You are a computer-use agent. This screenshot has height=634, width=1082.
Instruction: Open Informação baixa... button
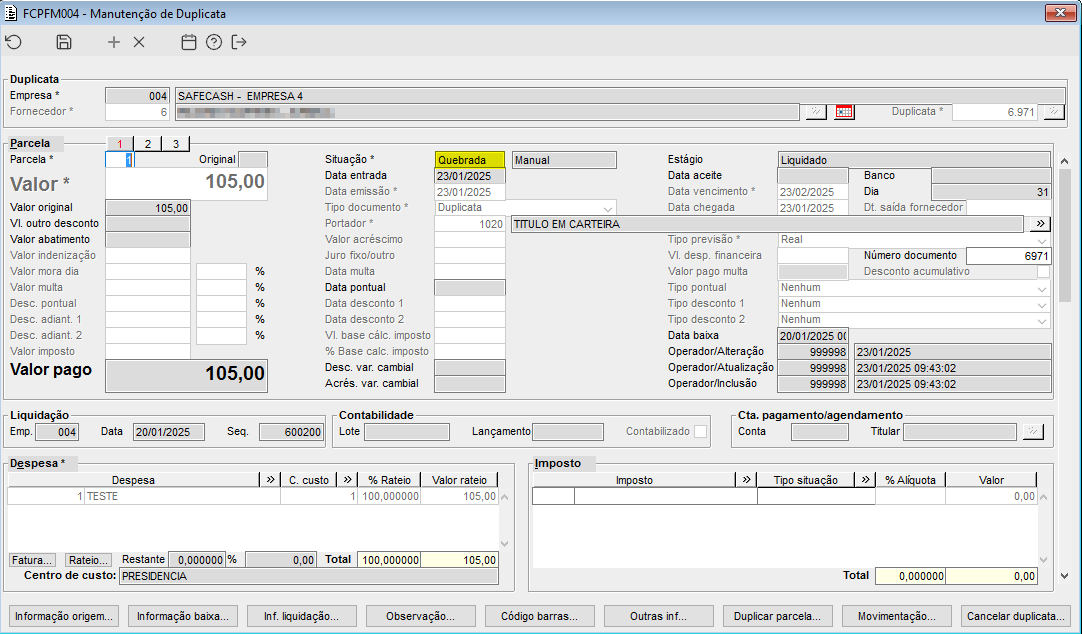[183, 616]
